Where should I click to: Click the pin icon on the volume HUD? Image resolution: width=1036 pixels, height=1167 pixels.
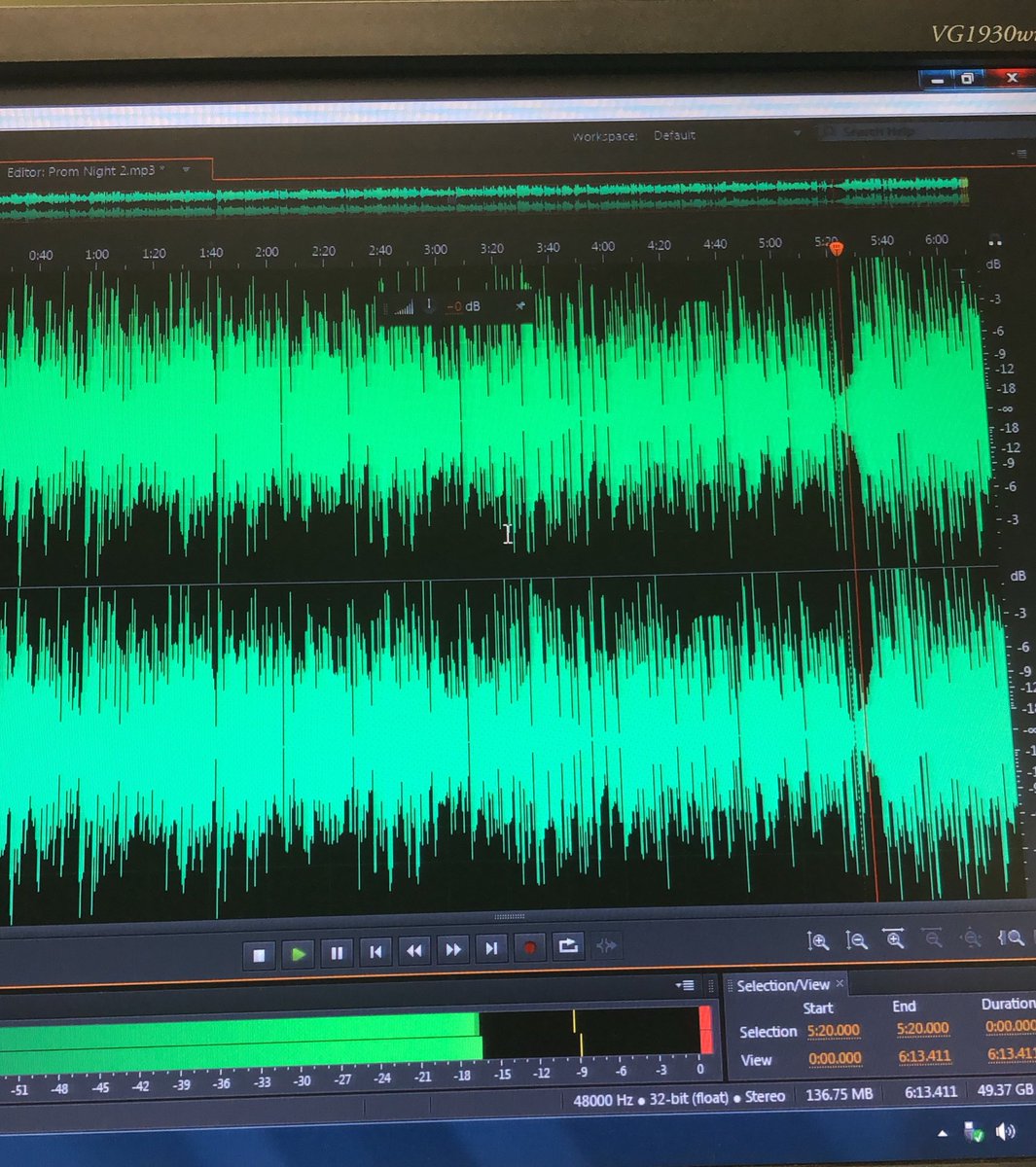pyautogui.click(x=519, y=305)
